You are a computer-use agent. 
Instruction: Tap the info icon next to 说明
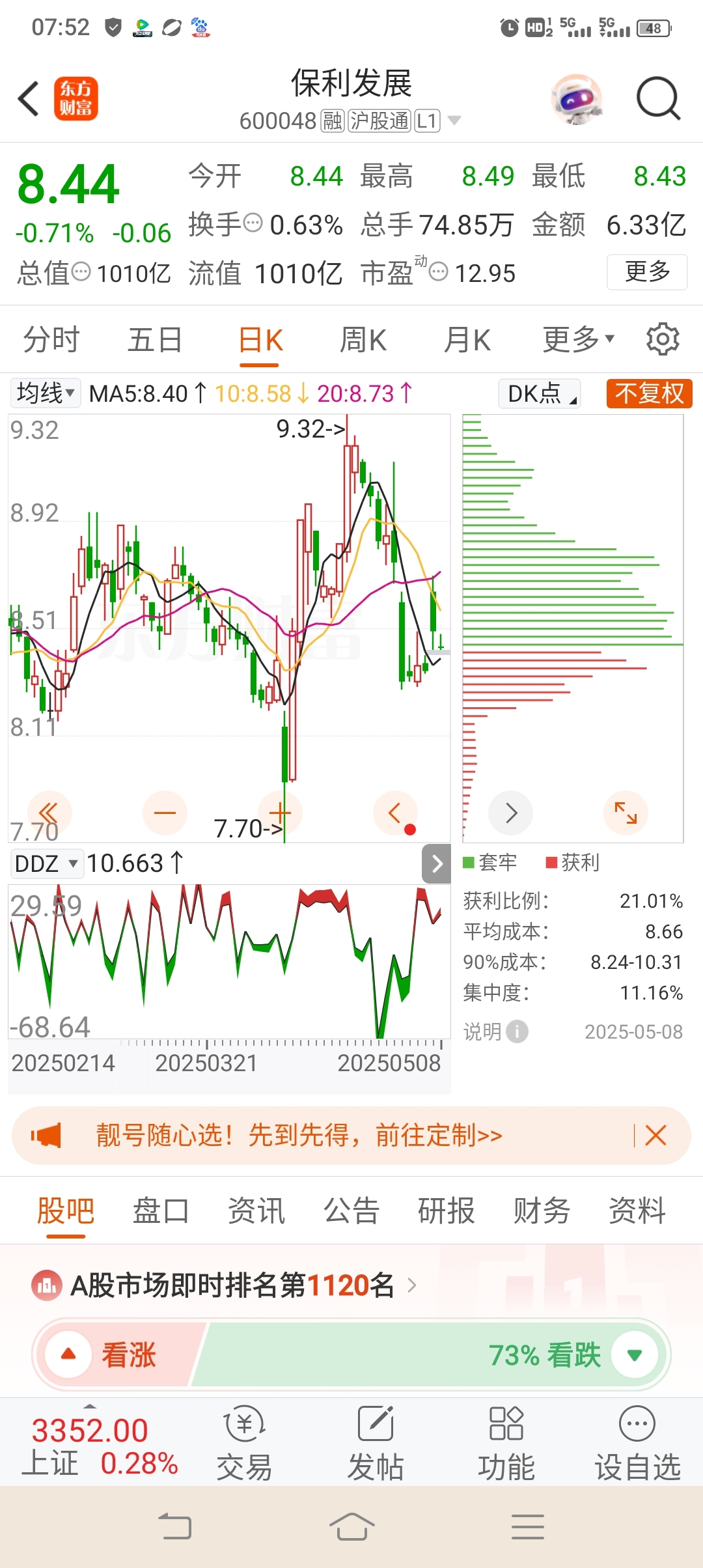tap(517, 1031)
